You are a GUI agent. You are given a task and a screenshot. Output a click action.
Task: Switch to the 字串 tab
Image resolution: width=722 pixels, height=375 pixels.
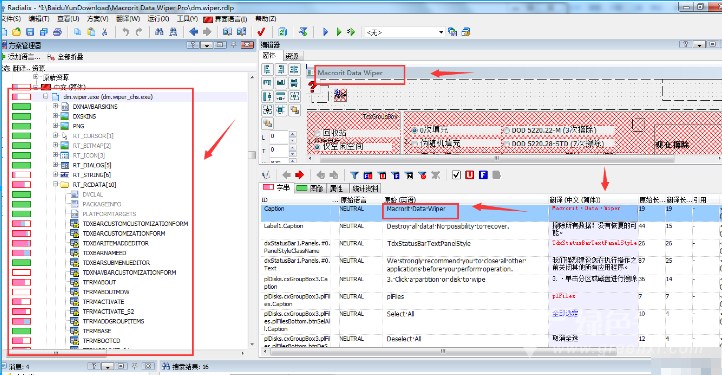[x=277, y=188]
